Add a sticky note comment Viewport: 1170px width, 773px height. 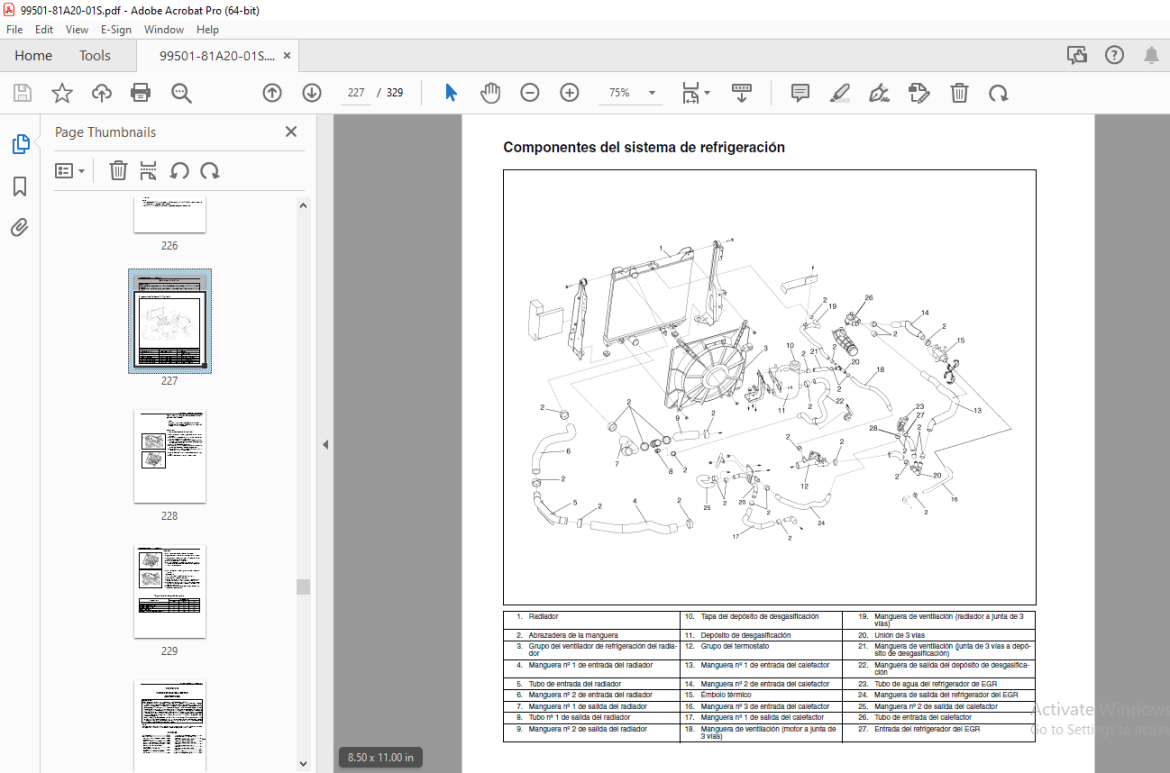[x=800, y=93]
